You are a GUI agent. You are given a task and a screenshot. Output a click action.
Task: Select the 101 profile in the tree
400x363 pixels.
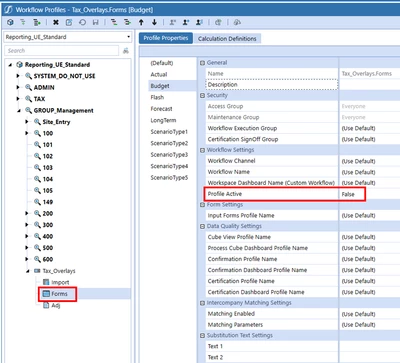pyautogui.click(x=48, y=145)
